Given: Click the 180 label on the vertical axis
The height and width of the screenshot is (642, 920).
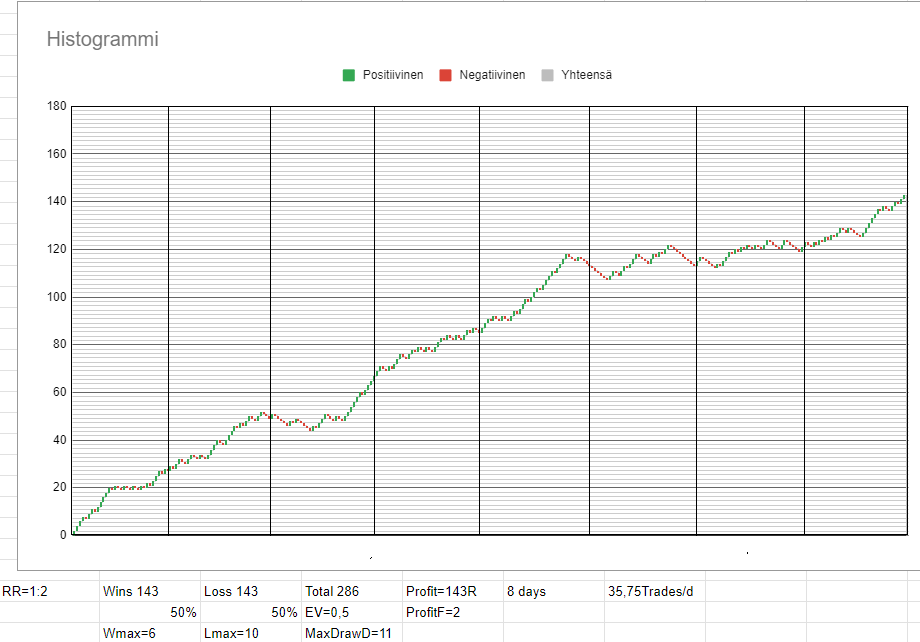Looking at the screenshot, I should coord(56,106).
